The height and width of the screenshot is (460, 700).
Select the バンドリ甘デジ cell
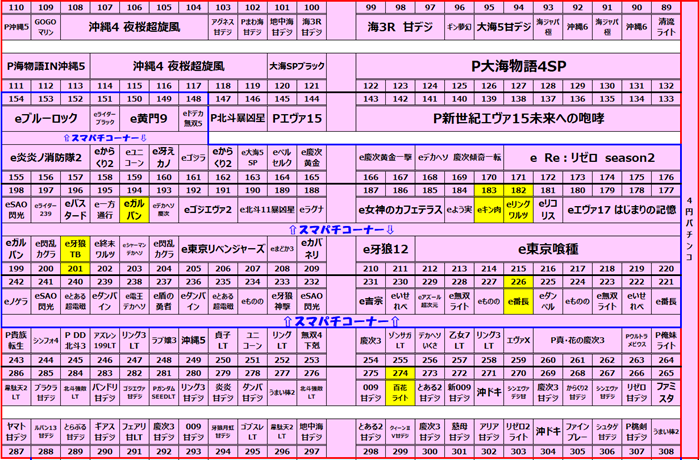click(x=104, y=393)
